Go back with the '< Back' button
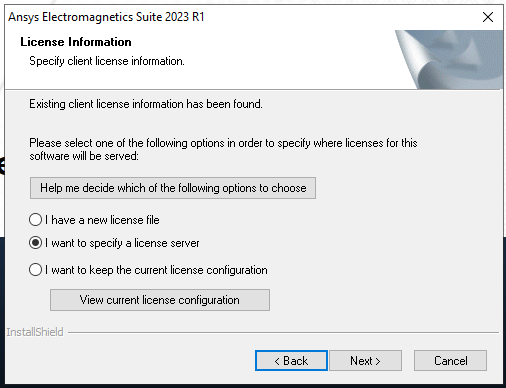 coord(291,361)
